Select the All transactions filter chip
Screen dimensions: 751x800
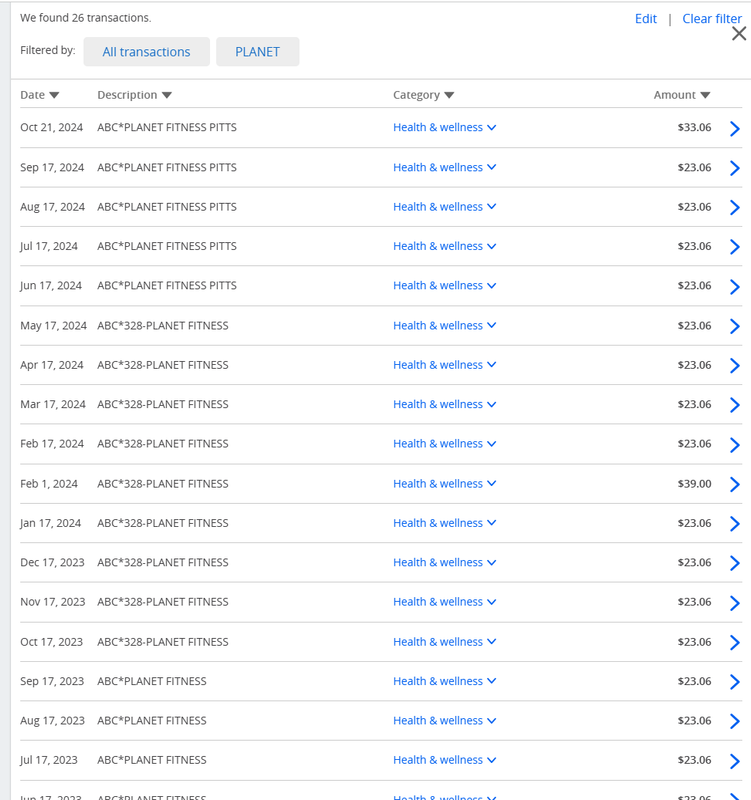146,52
